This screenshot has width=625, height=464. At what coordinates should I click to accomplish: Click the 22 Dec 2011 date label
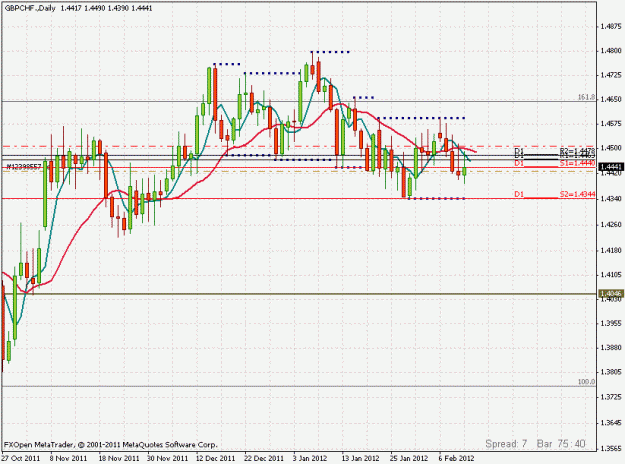pyautogui.click(x=264, y=458)
